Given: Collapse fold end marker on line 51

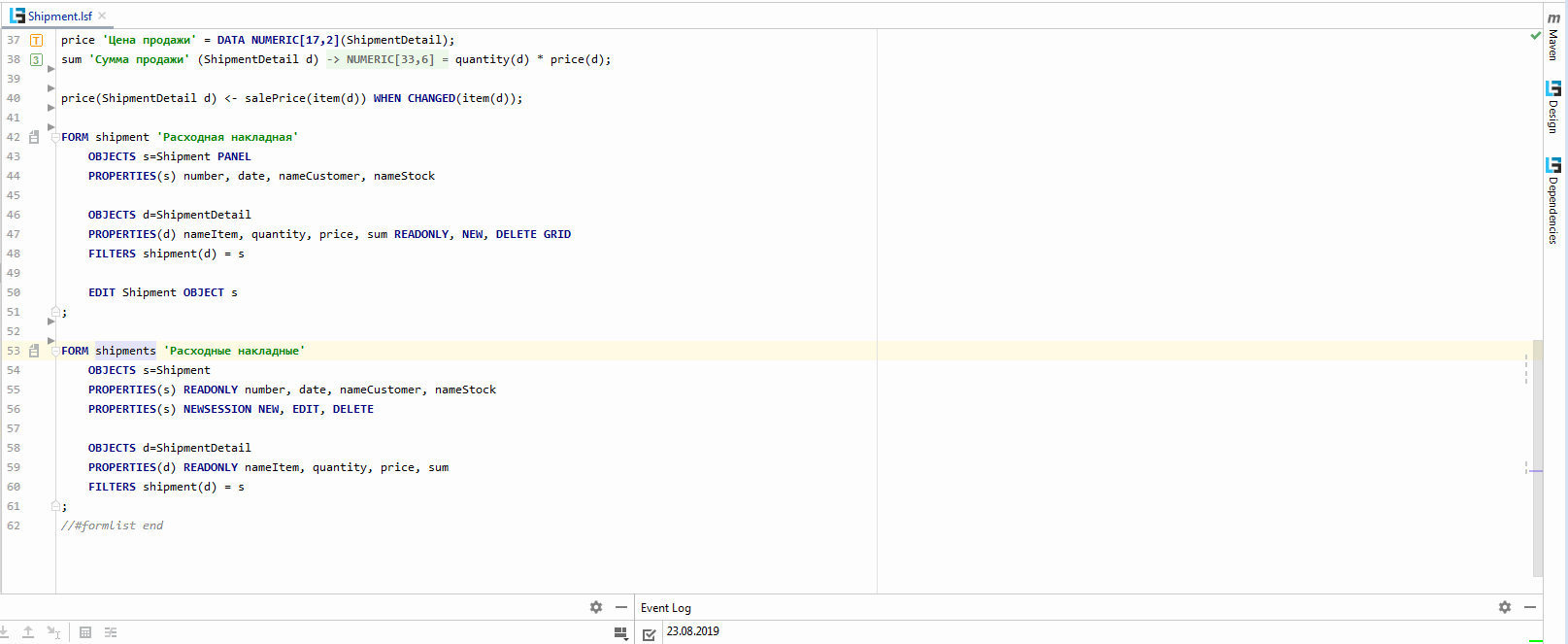Looking at the screenshot, I should (55, 312).
